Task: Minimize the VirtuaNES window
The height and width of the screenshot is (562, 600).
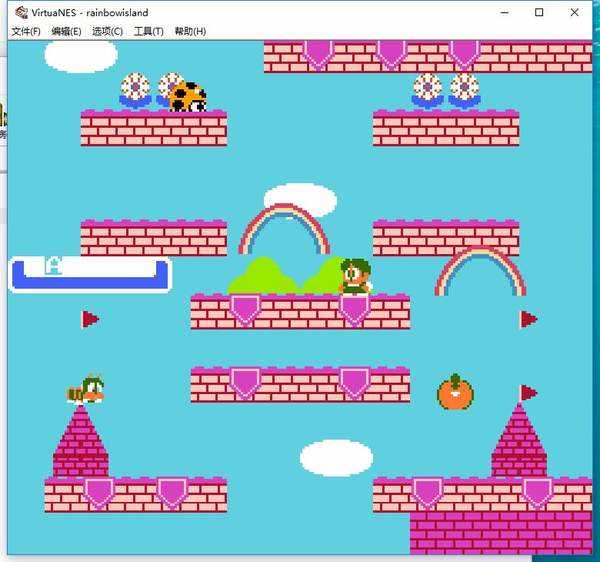Action: [505, 13]
